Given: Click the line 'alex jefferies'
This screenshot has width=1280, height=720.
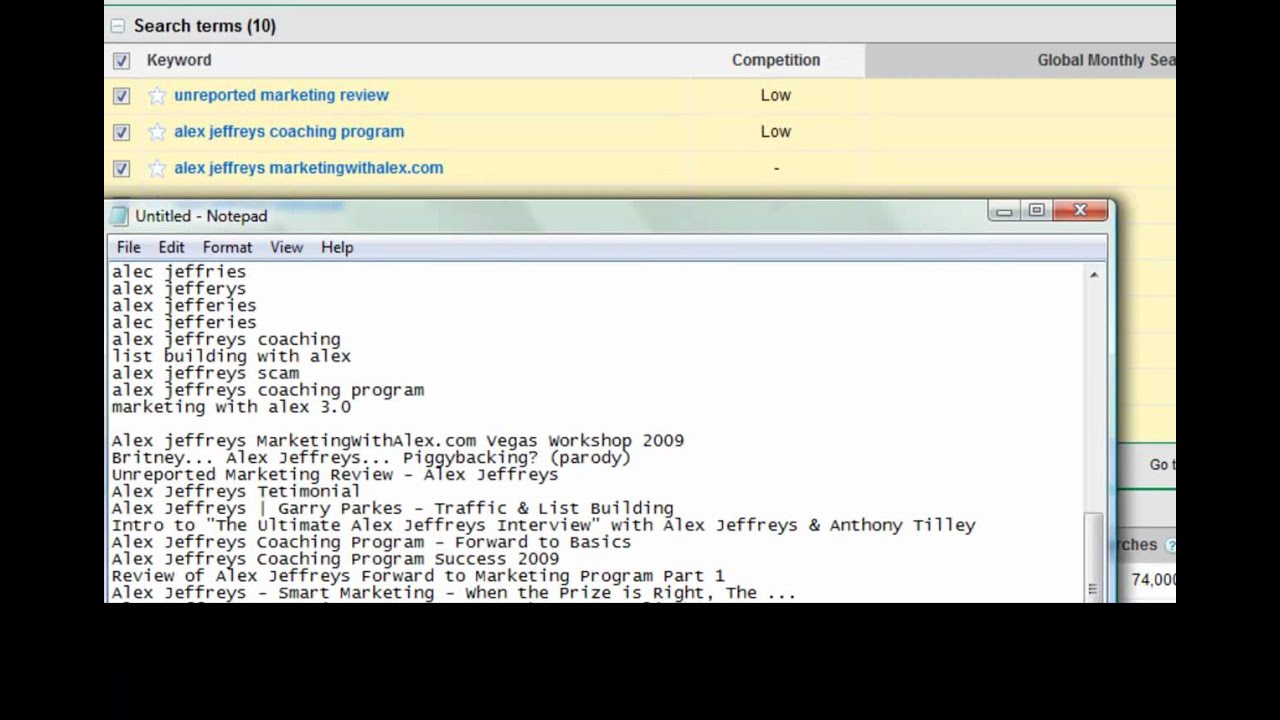Looking at the screenshot, I should pos(184,305).
